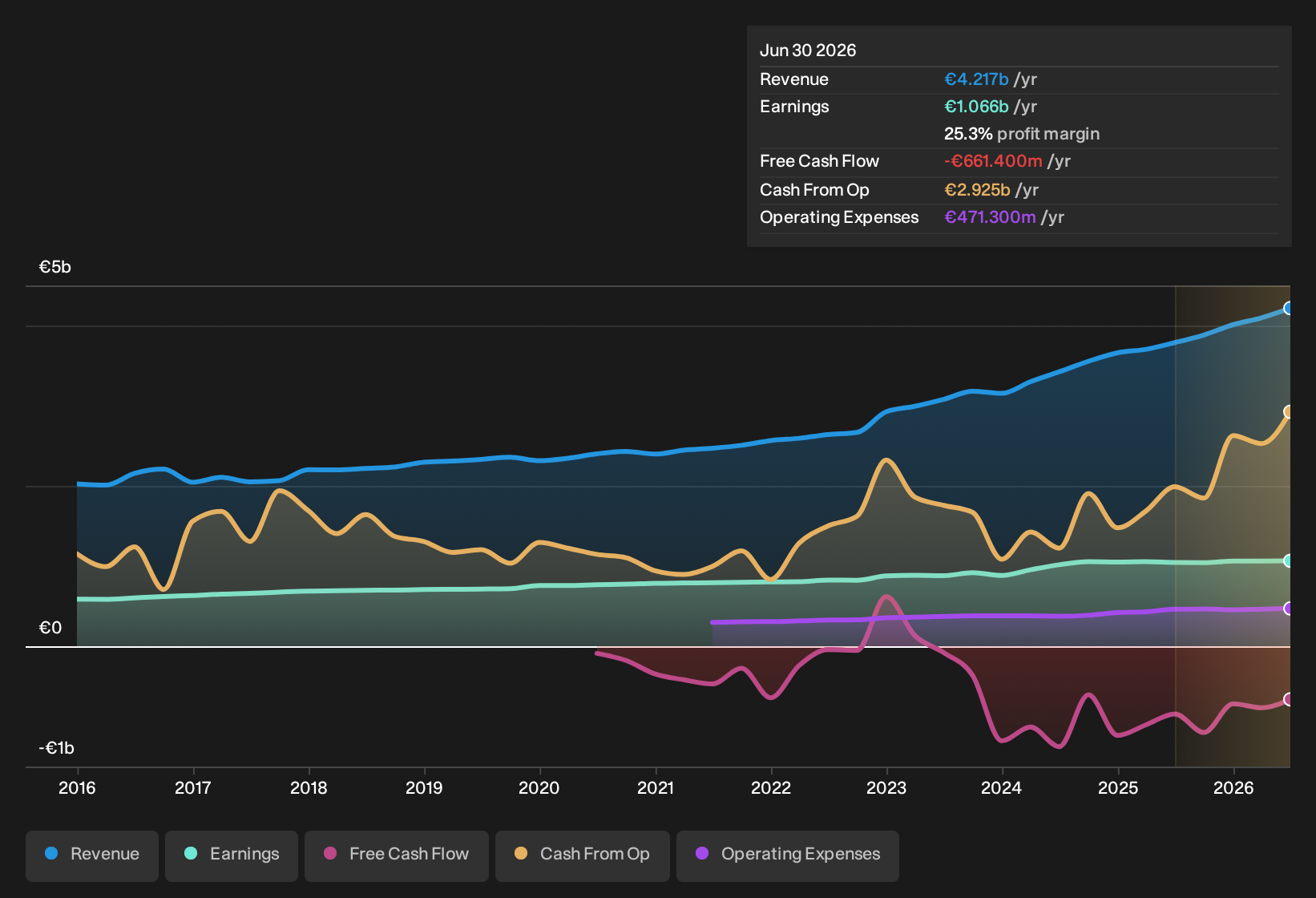Click the 2019 x-axis label
1316x898 pixels.
coord(424,788)
